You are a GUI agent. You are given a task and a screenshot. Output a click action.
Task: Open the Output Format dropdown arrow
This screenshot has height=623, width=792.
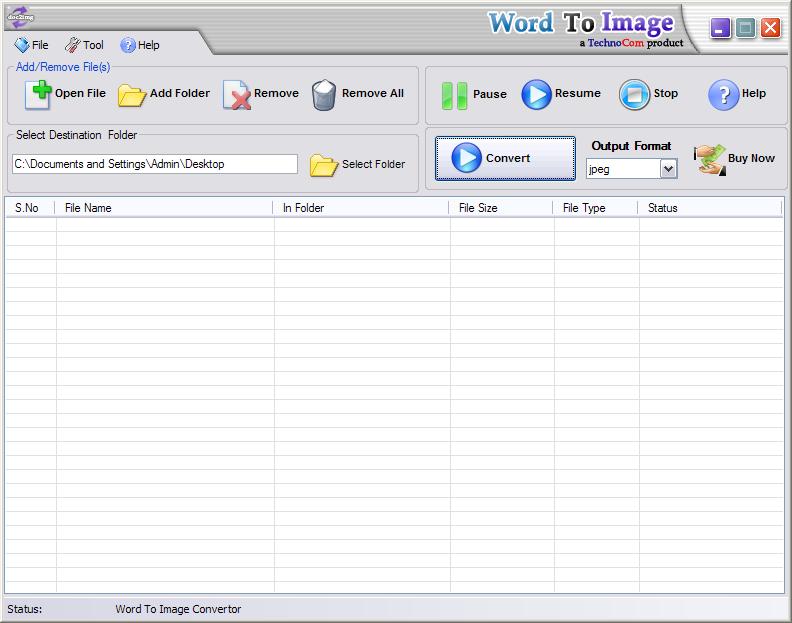pos(668,169)
